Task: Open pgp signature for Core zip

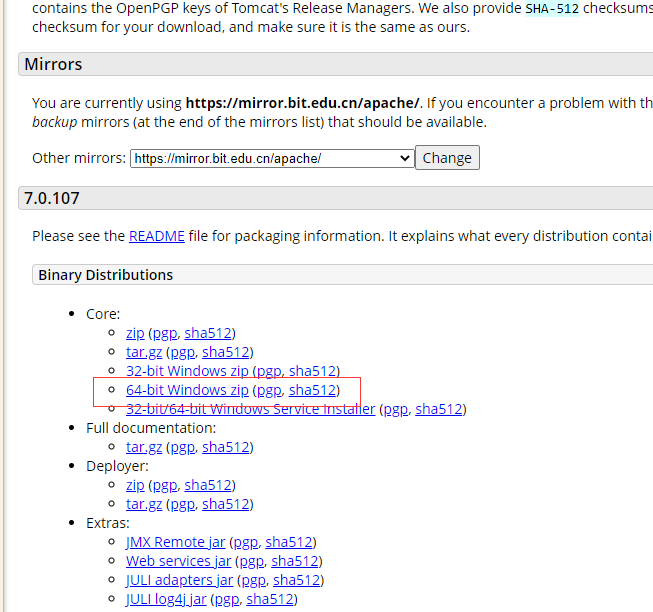Action: tap(165, 333)
